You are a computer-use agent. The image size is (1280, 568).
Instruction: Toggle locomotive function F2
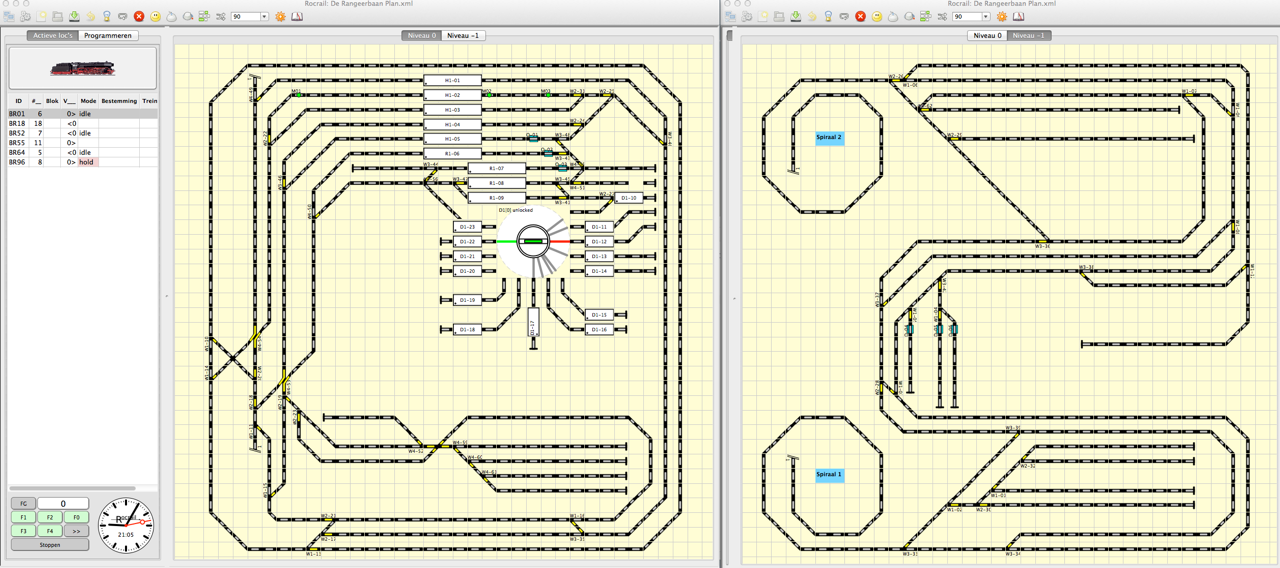49,518
